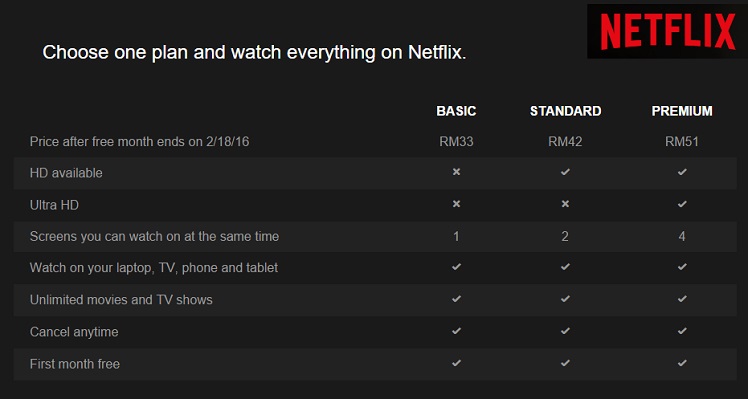
Task: Click the RM33 Basic price
Action: tap(456, 142)
